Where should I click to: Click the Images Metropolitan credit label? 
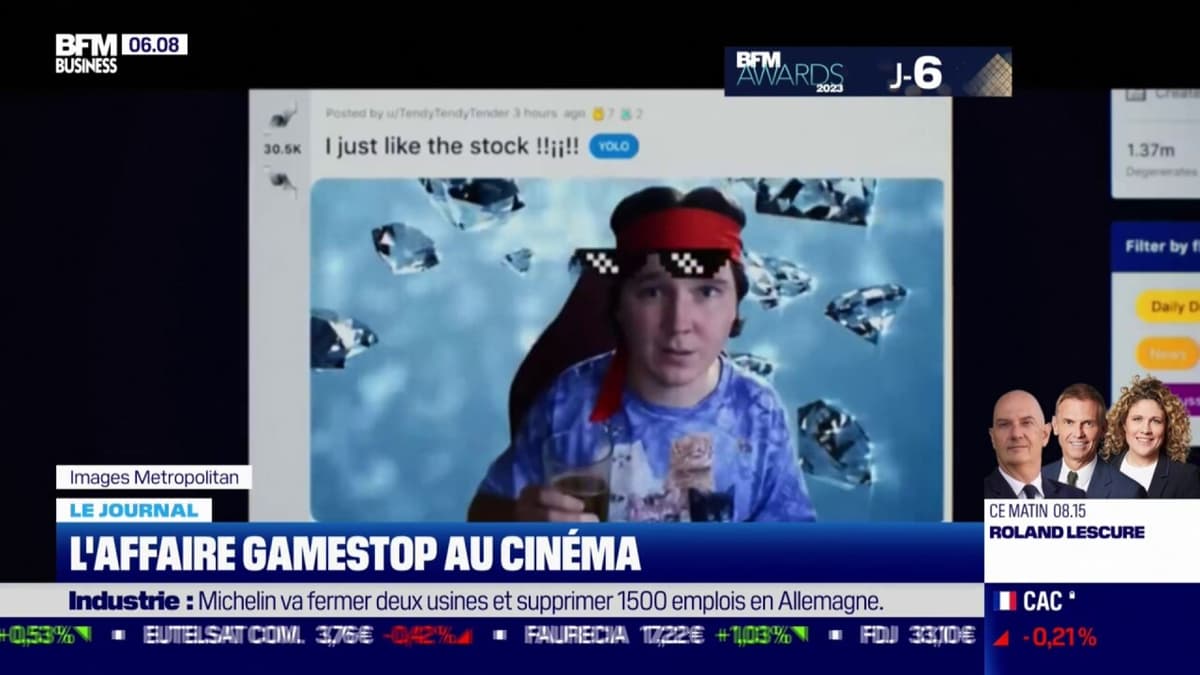(x=153, y=478)
